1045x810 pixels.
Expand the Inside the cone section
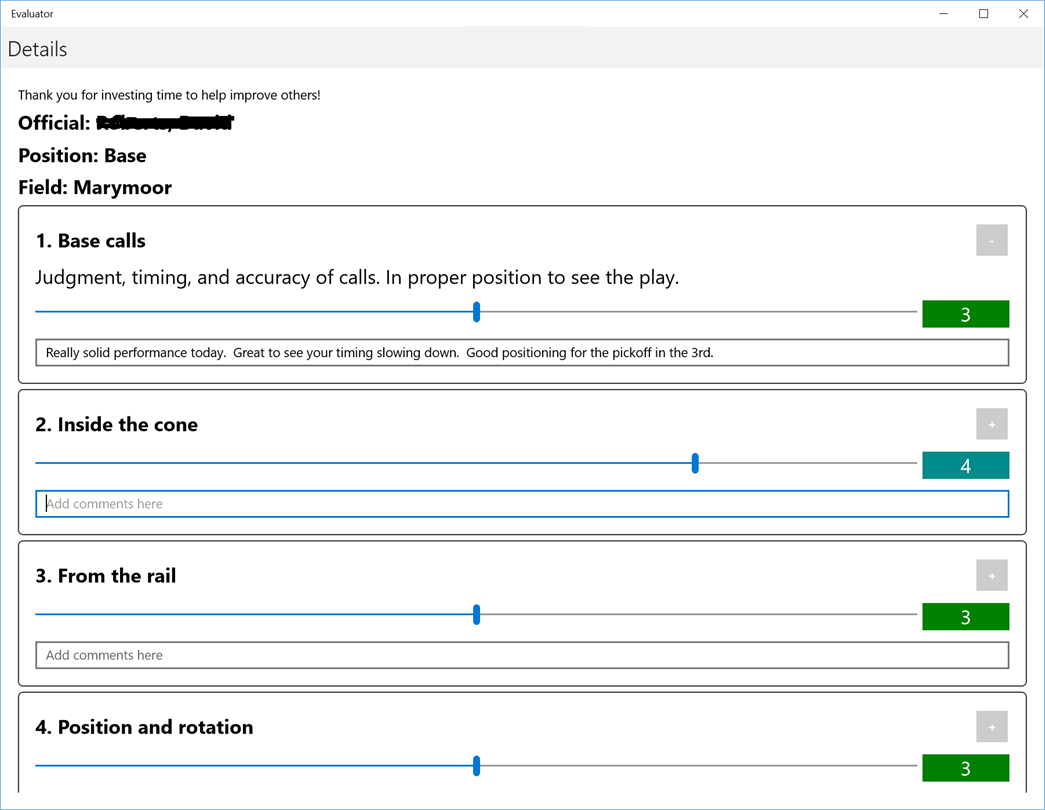pyautogui.click(x=991, y=424)
